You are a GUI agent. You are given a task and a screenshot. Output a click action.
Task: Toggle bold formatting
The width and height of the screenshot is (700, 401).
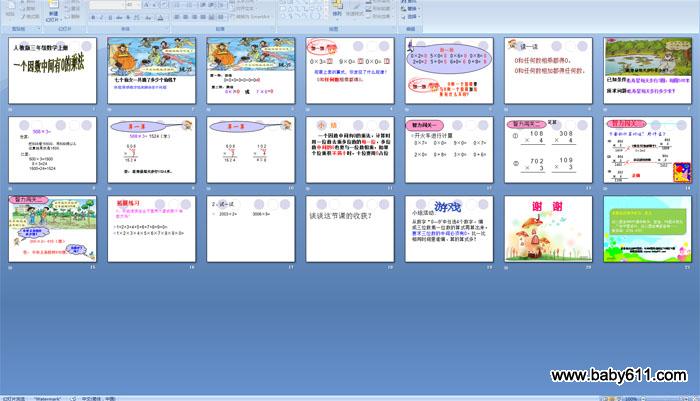(x=93, y=18)
